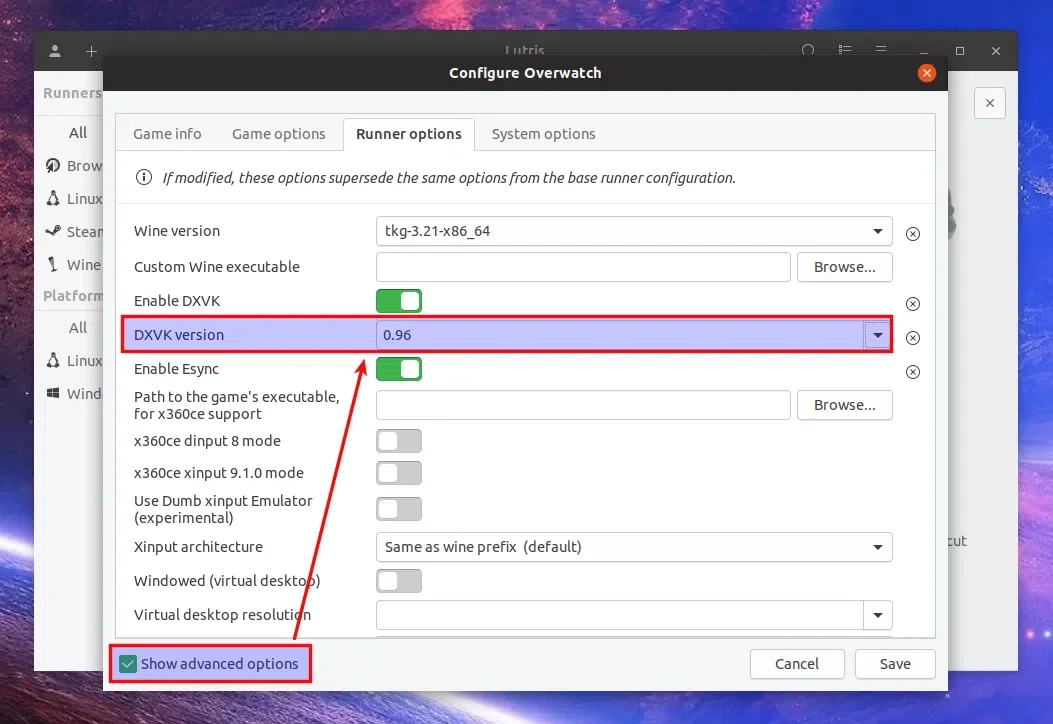Select Browser runner icon in the sidebar
Image resolution: width=1053 pixels, height=724 pixels.
53,165
